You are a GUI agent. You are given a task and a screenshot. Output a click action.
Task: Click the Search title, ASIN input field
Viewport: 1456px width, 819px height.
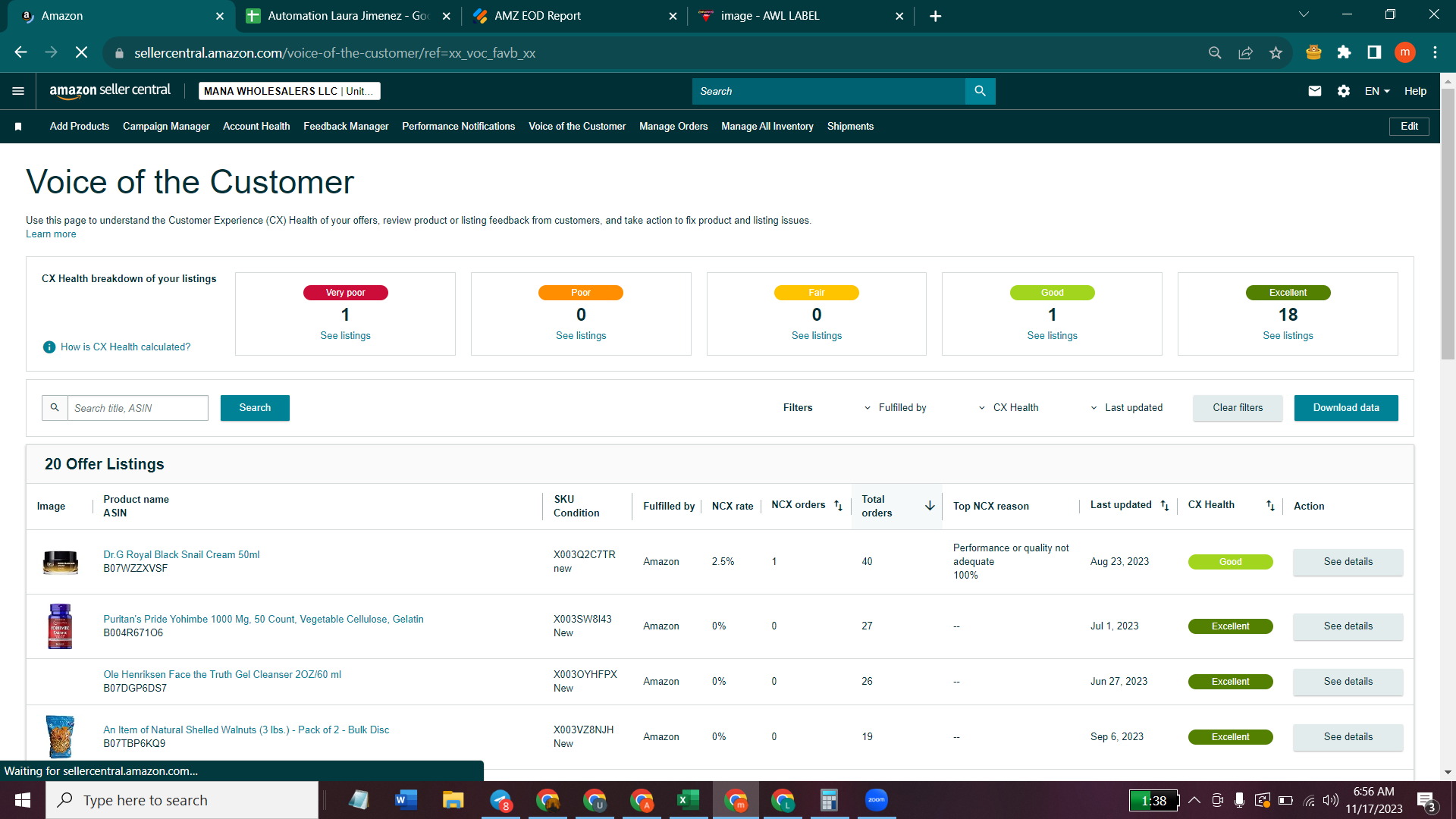(138, 408)
